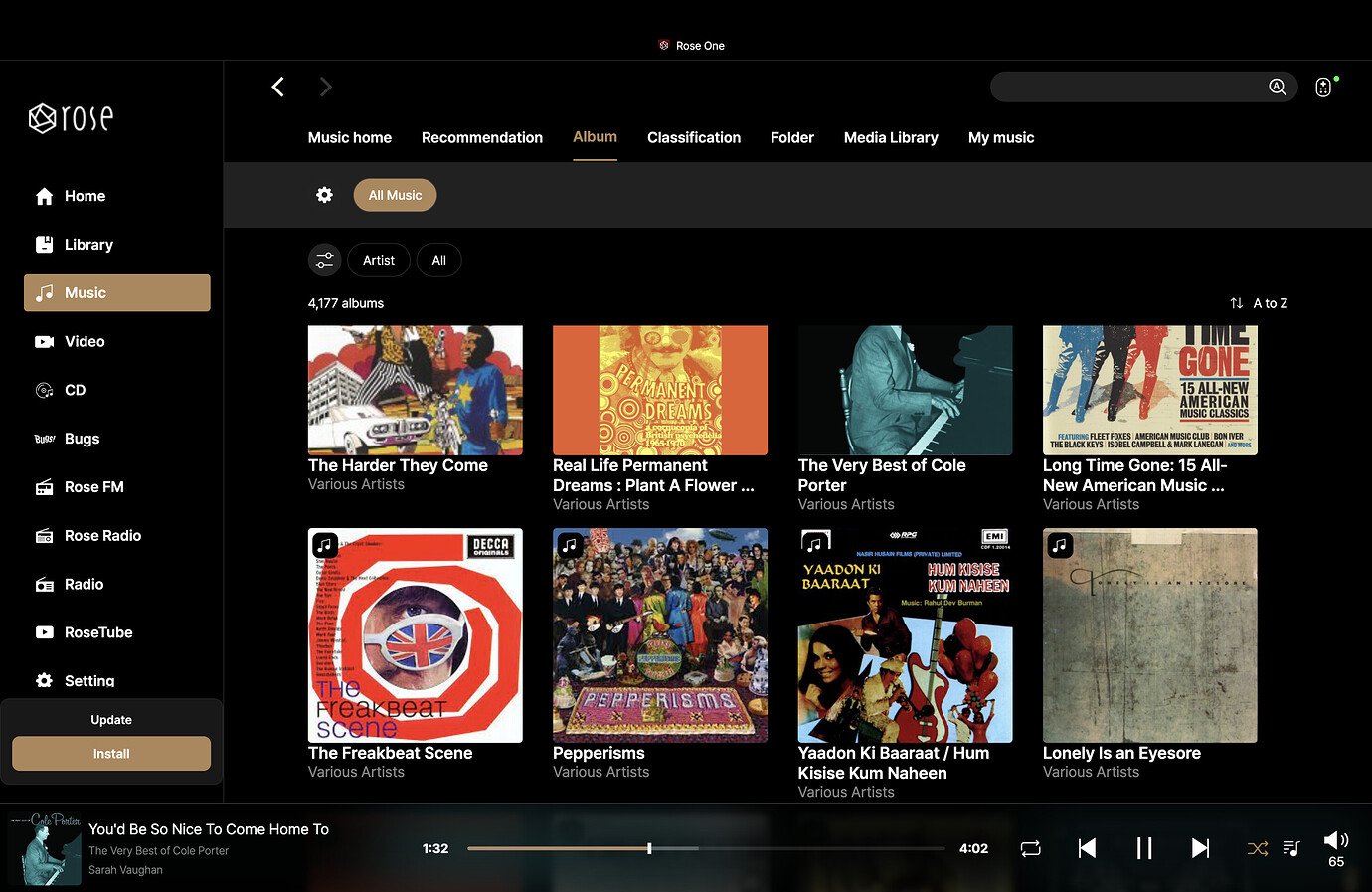
Task: Open the album view settings gear
Action: click(x=324, y=195)
